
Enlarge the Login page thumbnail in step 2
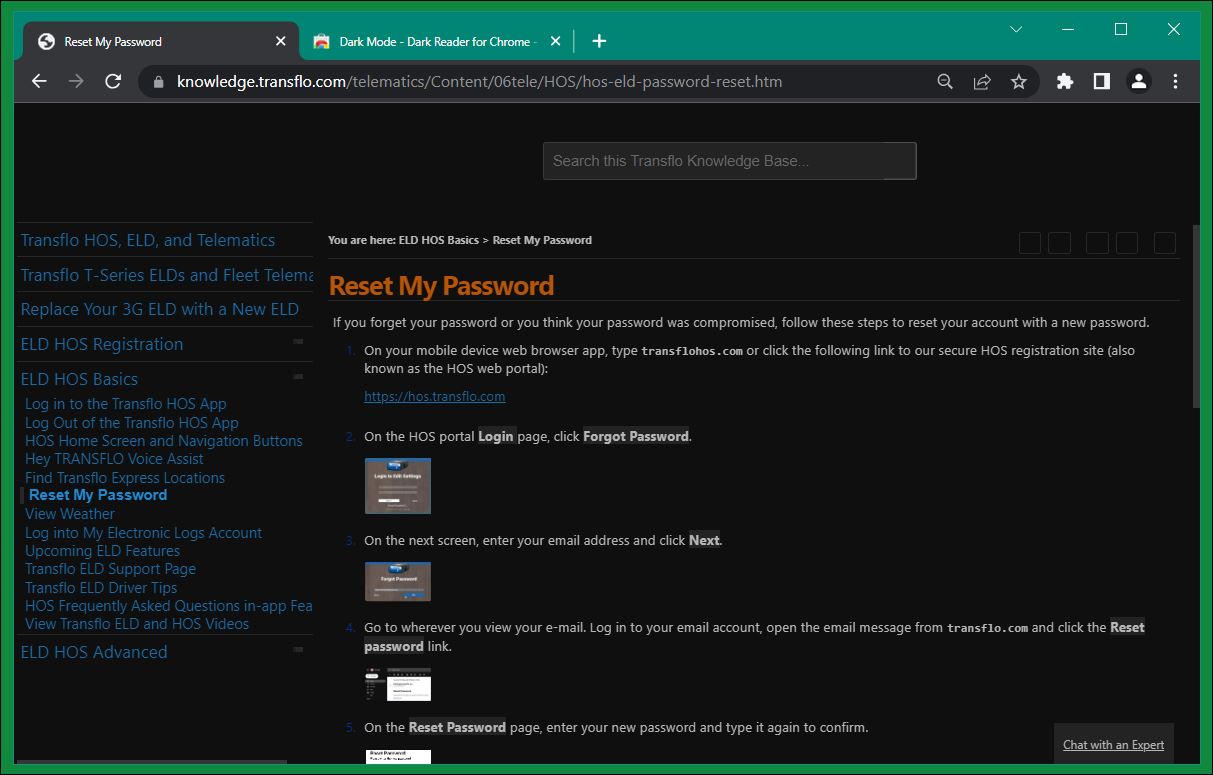398,486
